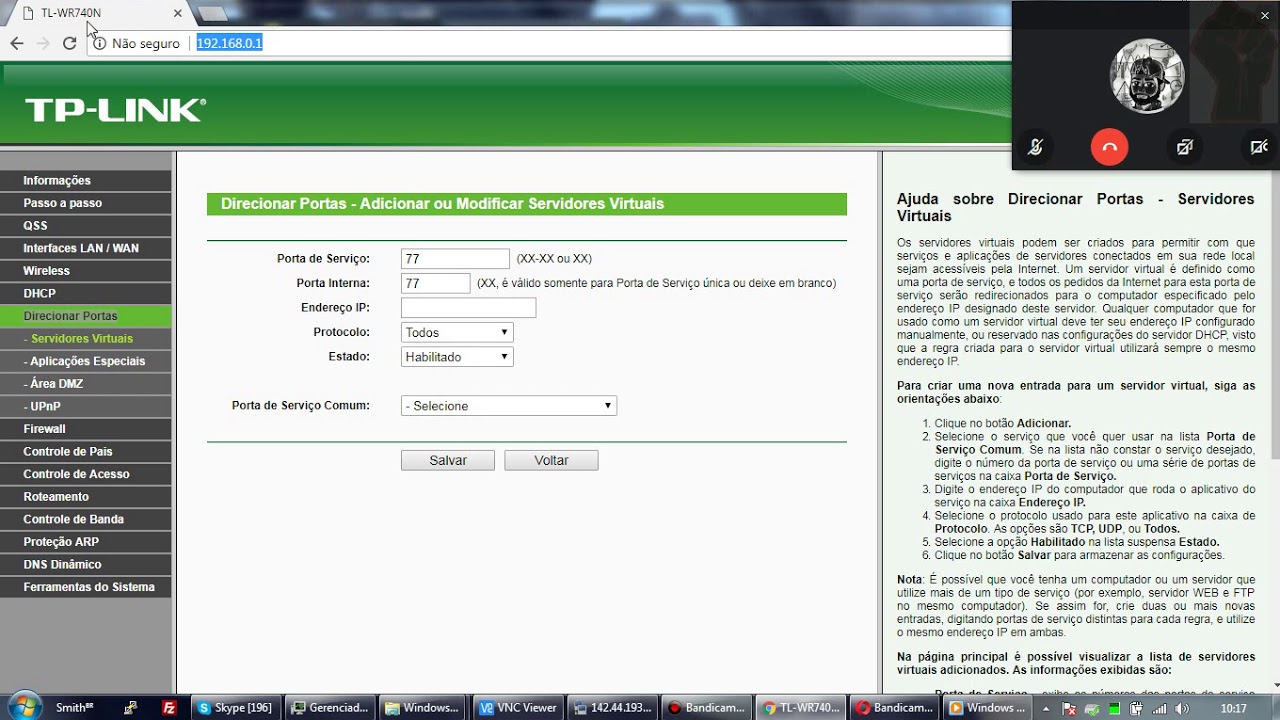Open the Estado dropdown

point(457,356)
